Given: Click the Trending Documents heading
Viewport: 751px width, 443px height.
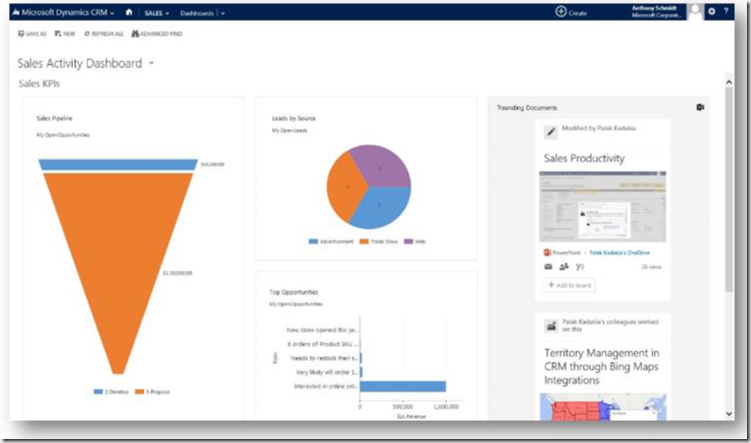Looking at the screenshot, I should (x=527, y=108).
